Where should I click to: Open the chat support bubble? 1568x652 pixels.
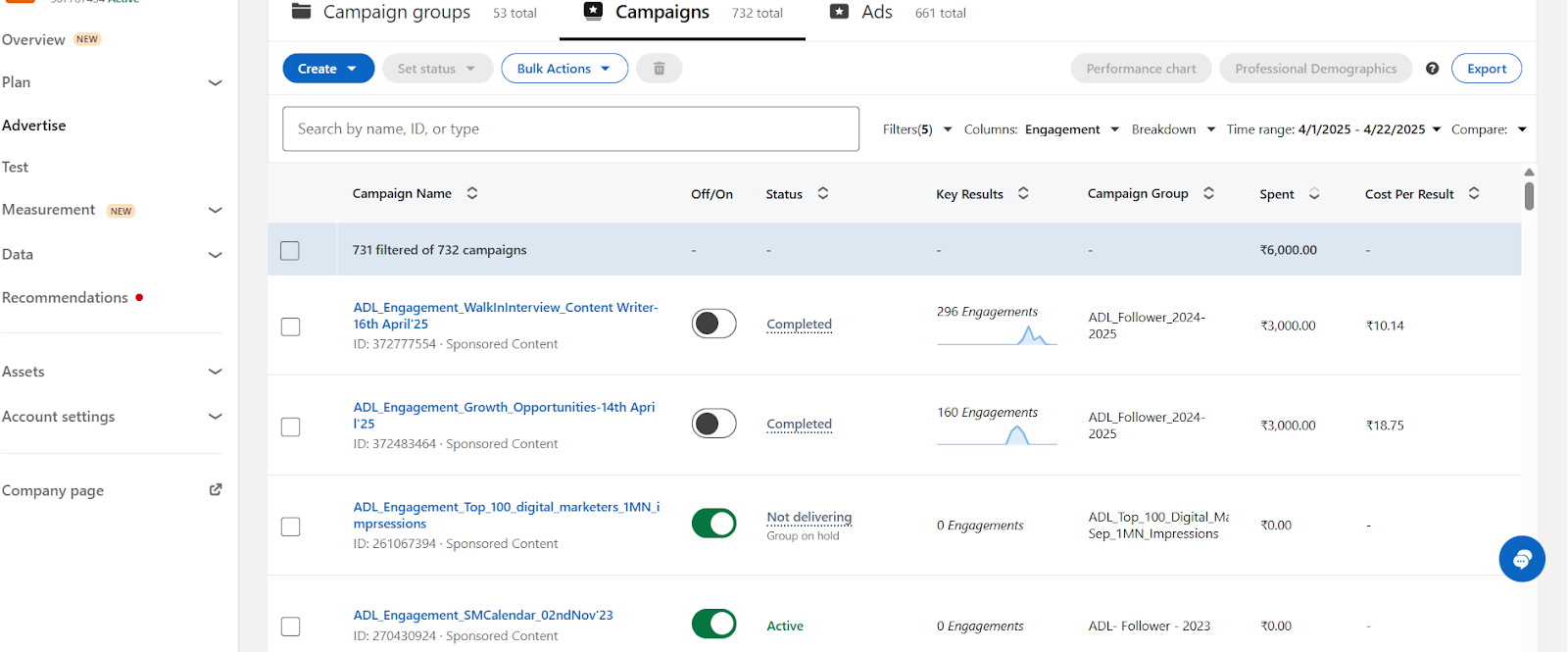point(1522,559)
